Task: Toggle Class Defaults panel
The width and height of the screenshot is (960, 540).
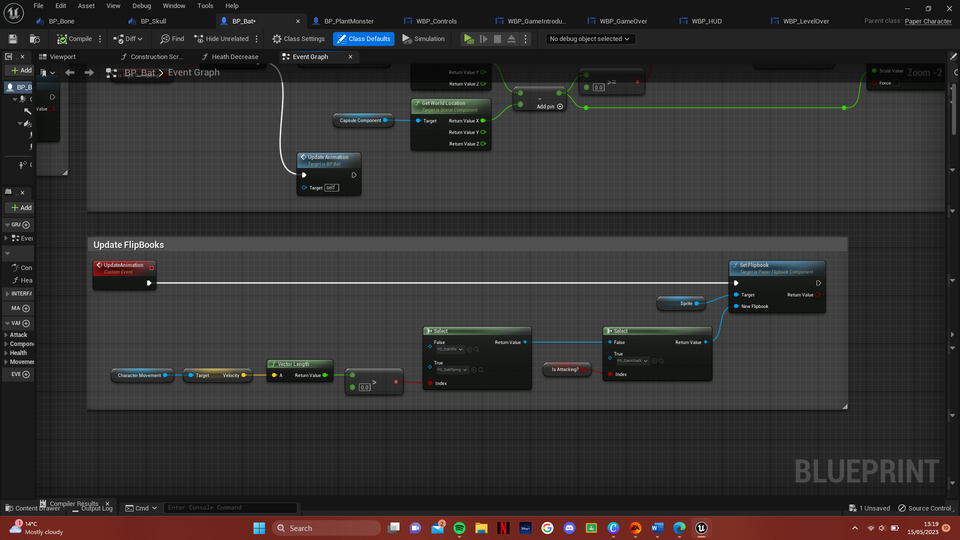Action: point(363,39)
